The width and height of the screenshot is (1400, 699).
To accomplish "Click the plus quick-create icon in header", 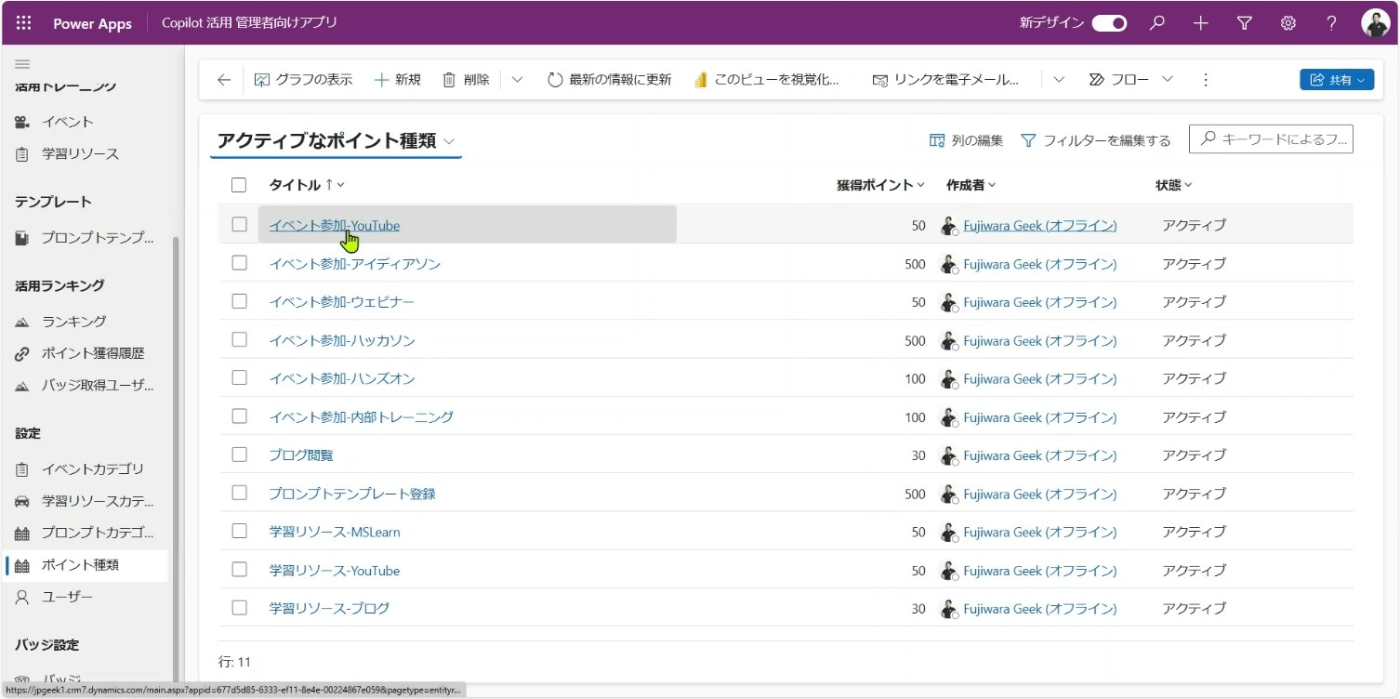I will point(1201,23).
